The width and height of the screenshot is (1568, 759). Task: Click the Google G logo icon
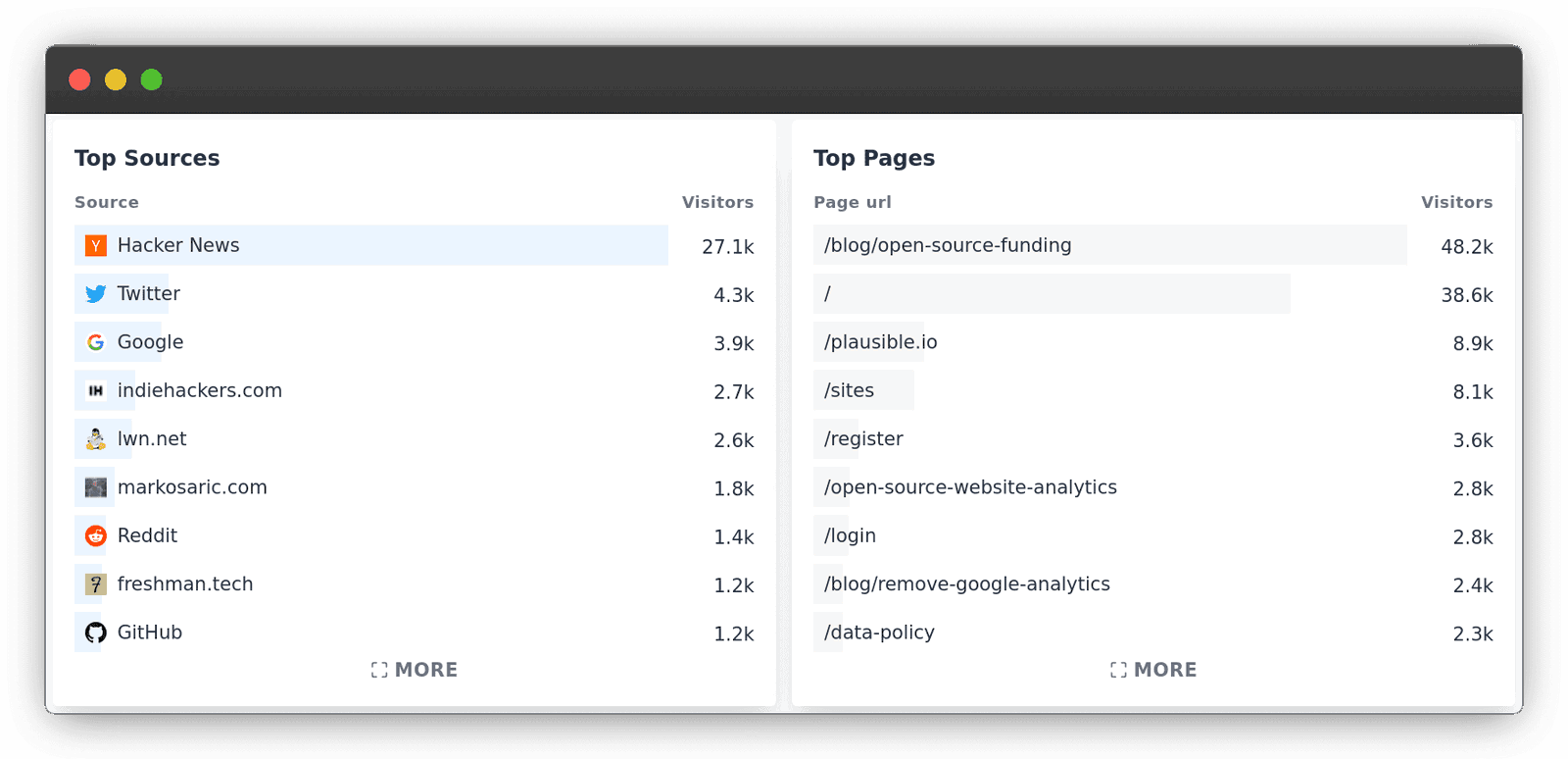[x=95, y=342]
